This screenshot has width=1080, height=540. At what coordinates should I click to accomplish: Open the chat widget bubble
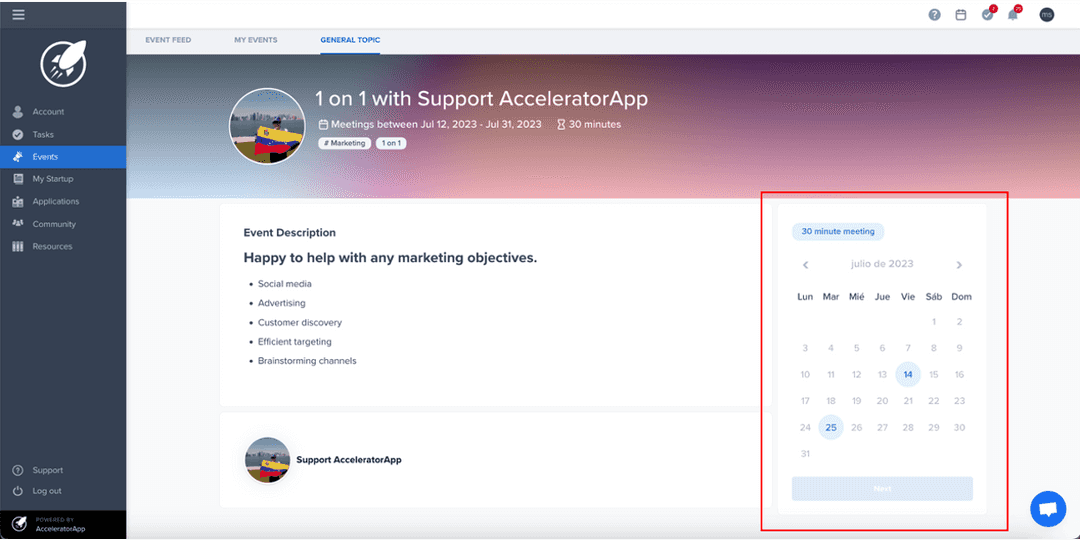click(x=1048, y=509)
